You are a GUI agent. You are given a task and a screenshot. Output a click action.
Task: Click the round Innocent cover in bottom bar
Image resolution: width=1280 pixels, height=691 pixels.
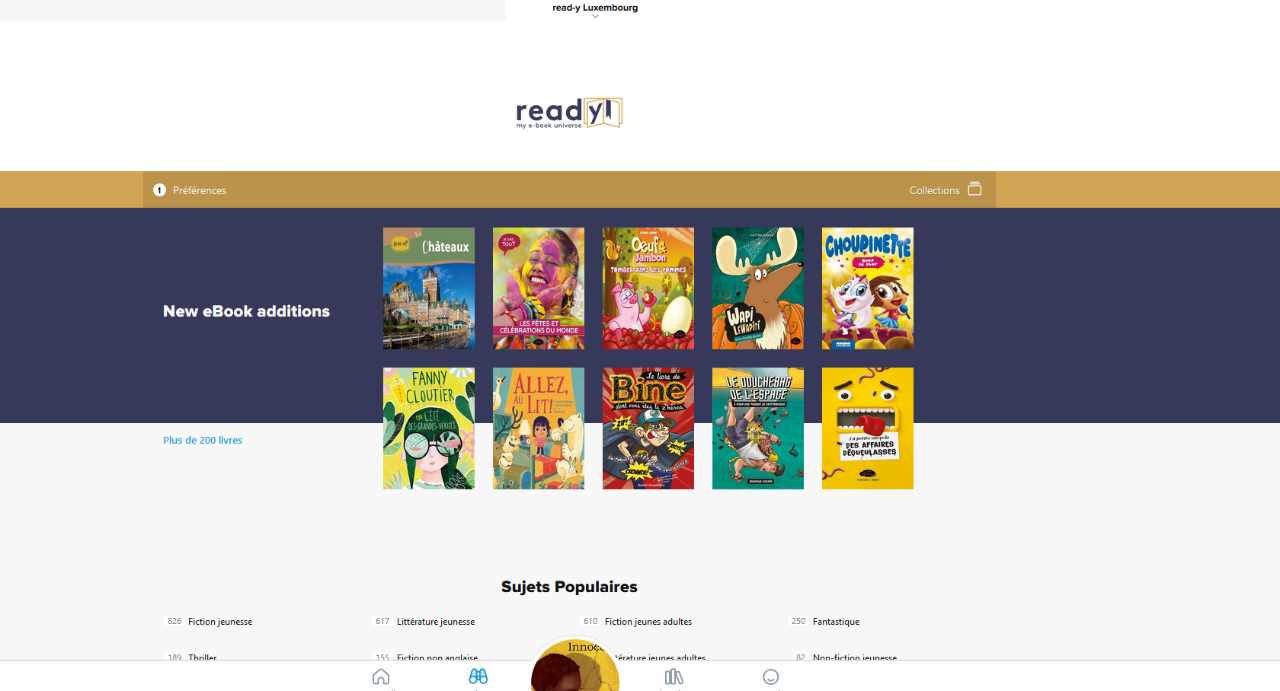[x=575, y=666]
